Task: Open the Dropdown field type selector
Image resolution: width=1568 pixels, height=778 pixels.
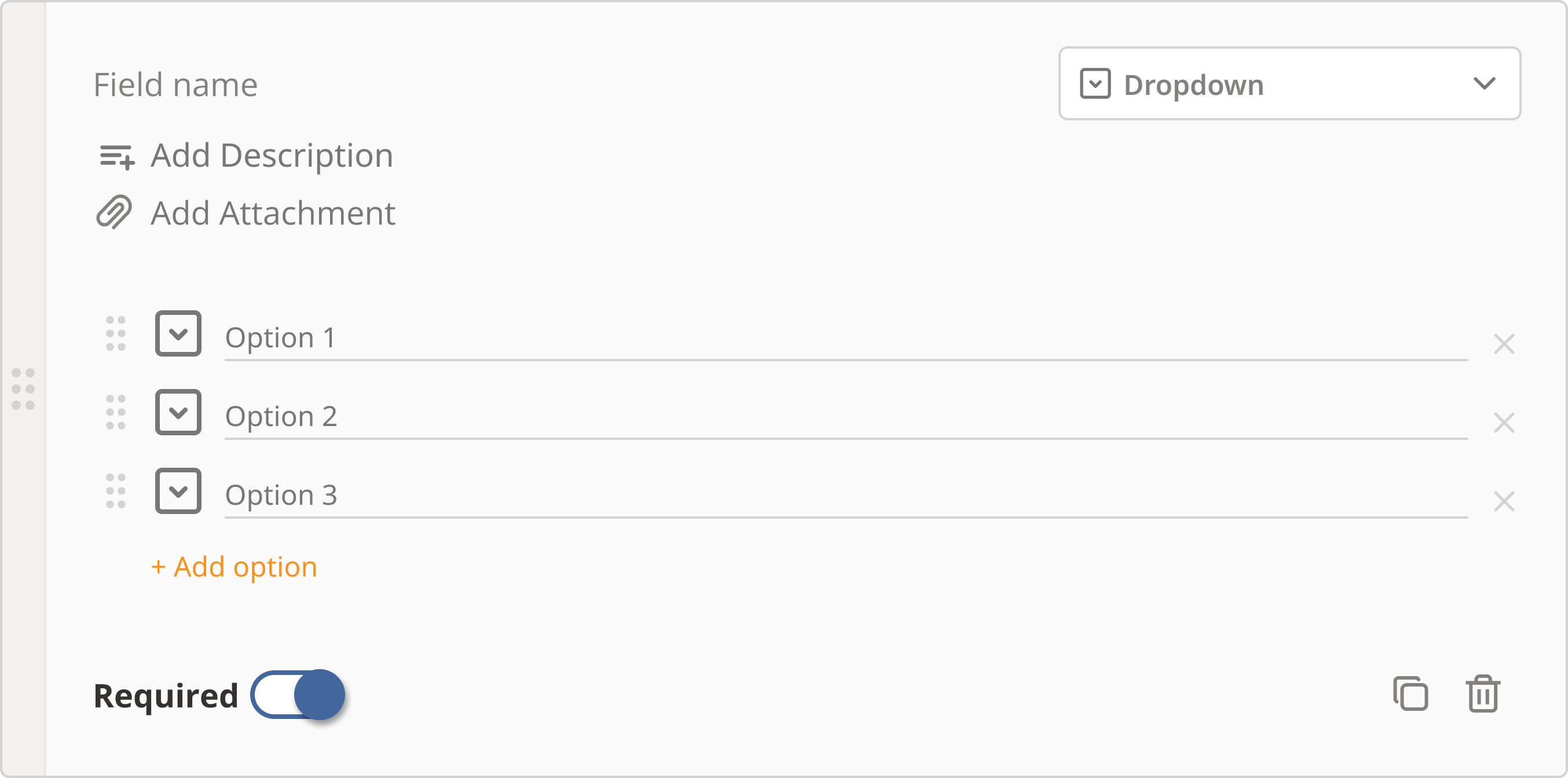Action: point(1289,83)
